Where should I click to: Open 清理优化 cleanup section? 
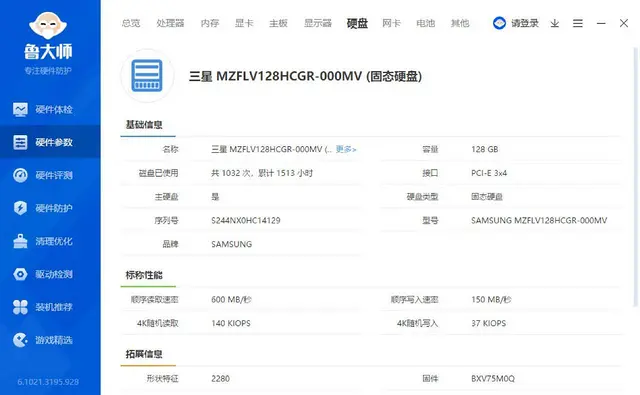(x=50, y=241)
